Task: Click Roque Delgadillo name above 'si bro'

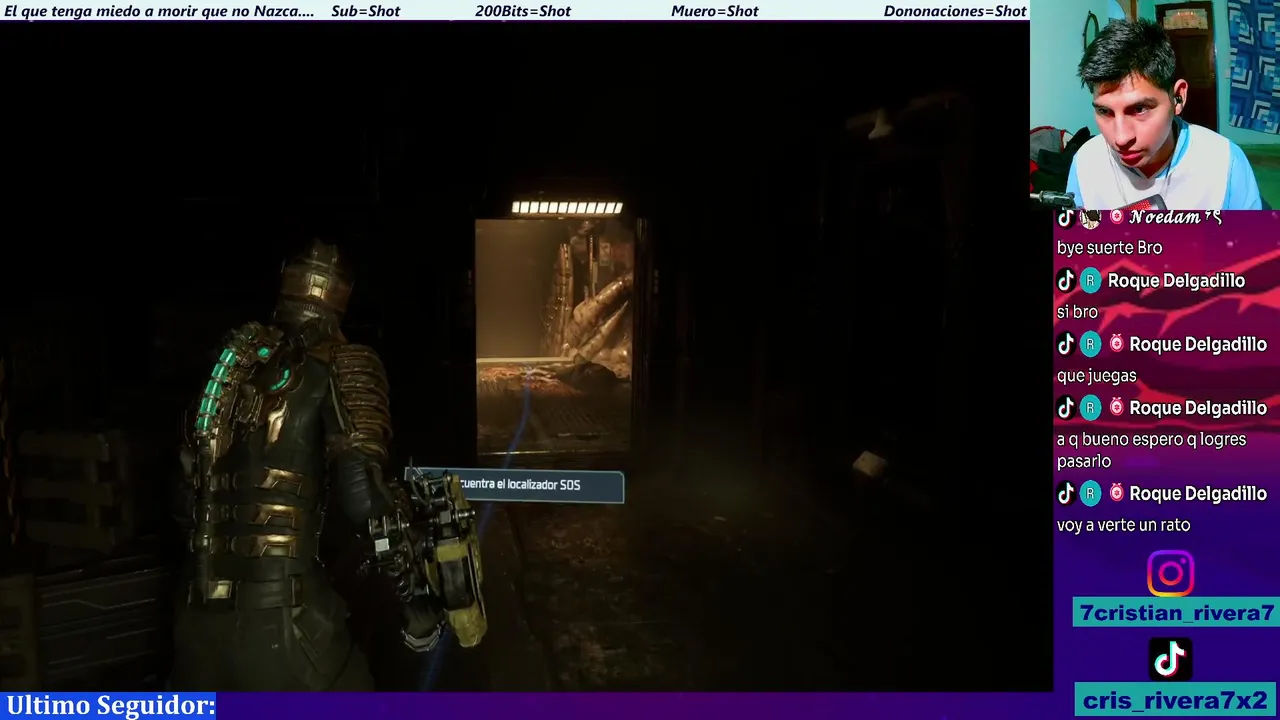Action: click(x=1176, y=281)
